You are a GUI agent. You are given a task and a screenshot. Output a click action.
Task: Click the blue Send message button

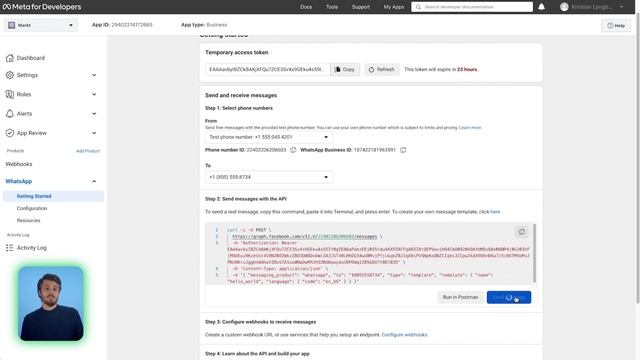click(x=509, y=297)
